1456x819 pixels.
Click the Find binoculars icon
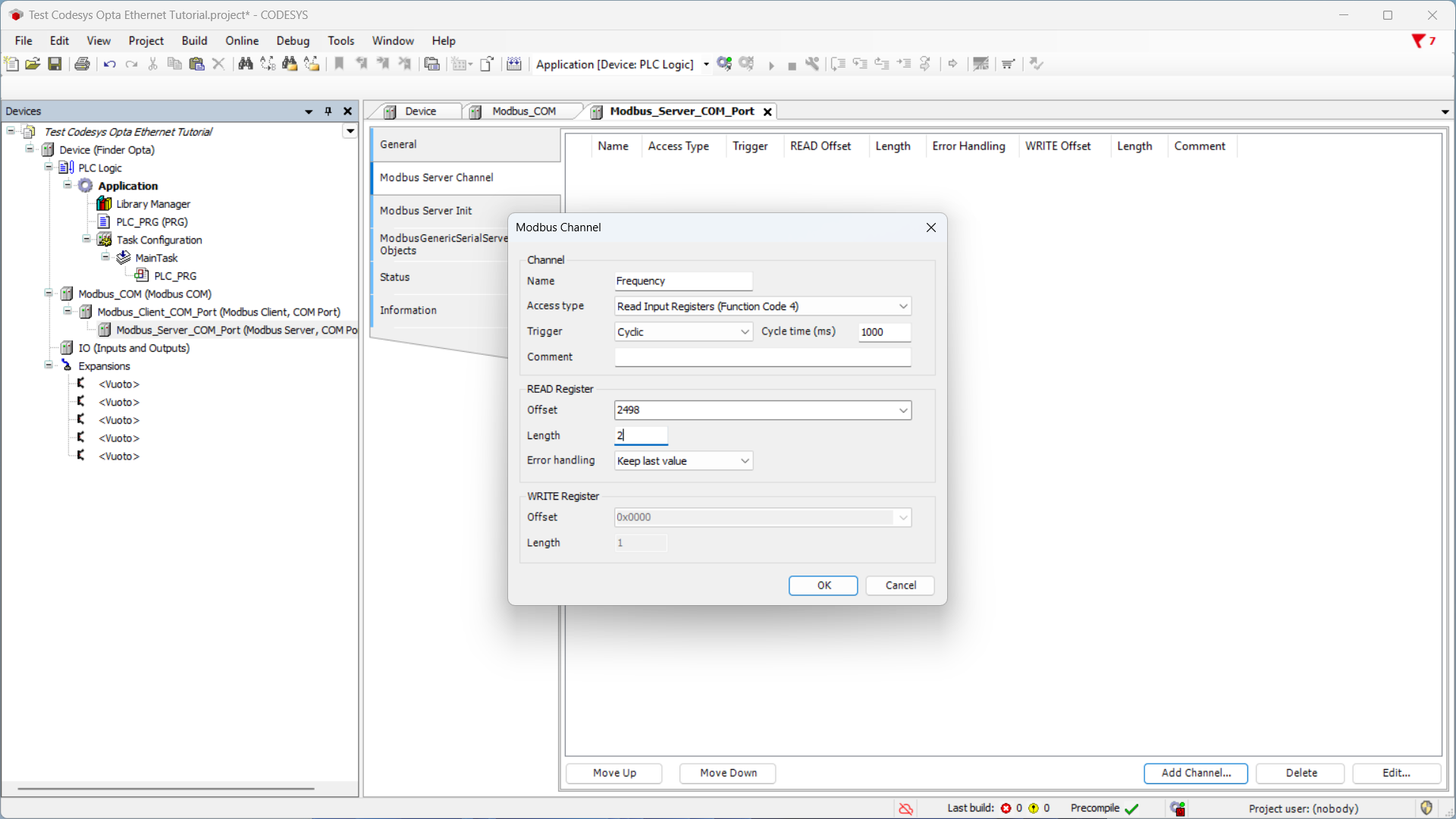tap(245, 64)
